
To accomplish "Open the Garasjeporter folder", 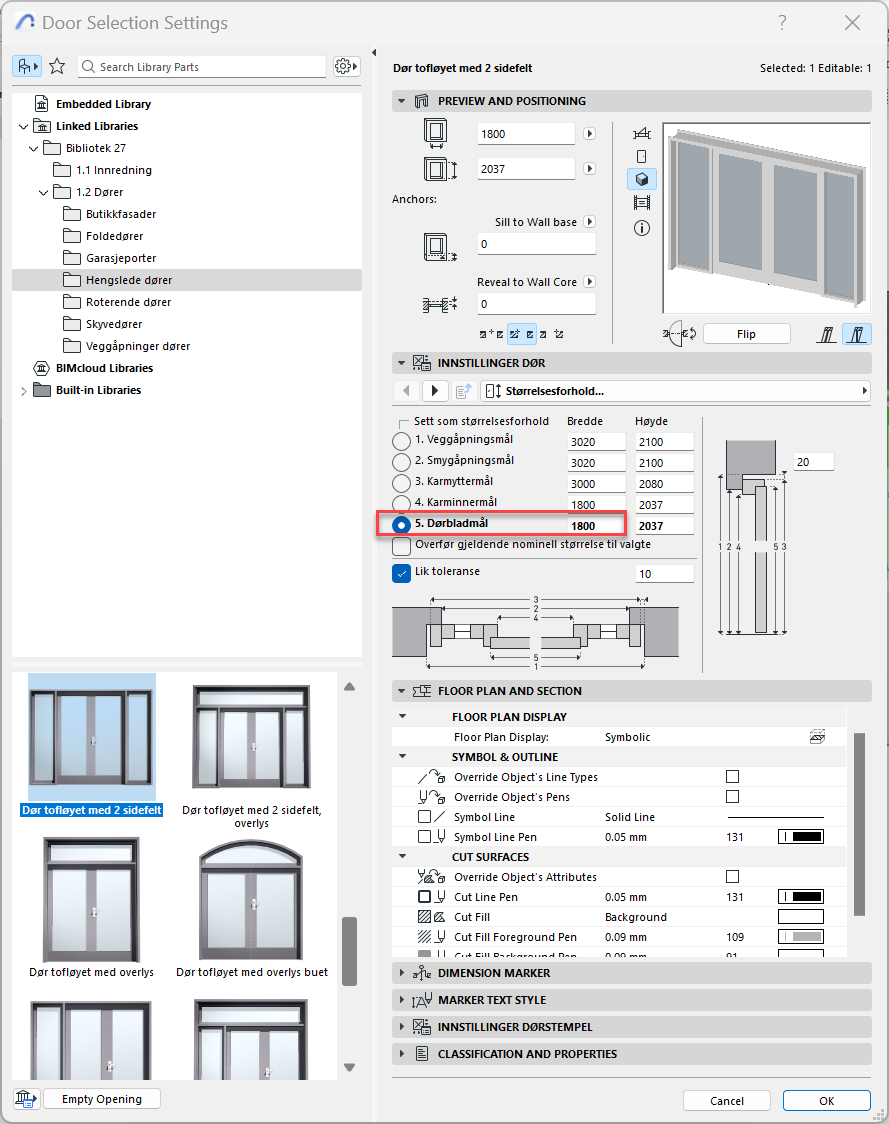I will tap(120, 258).
